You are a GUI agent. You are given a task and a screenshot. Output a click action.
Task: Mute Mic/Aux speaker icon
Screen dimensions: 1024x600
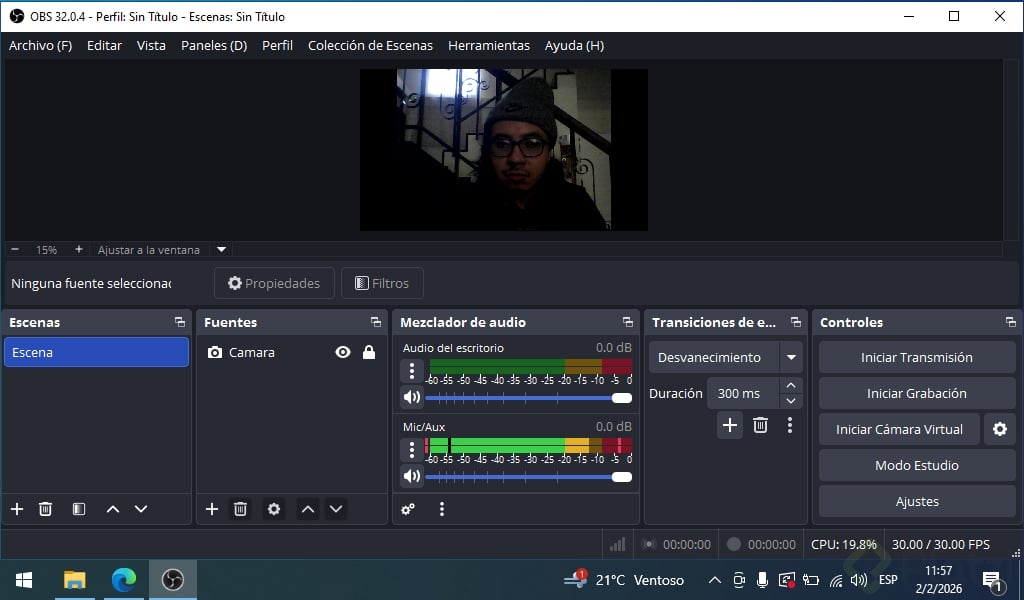click(411, 476)
